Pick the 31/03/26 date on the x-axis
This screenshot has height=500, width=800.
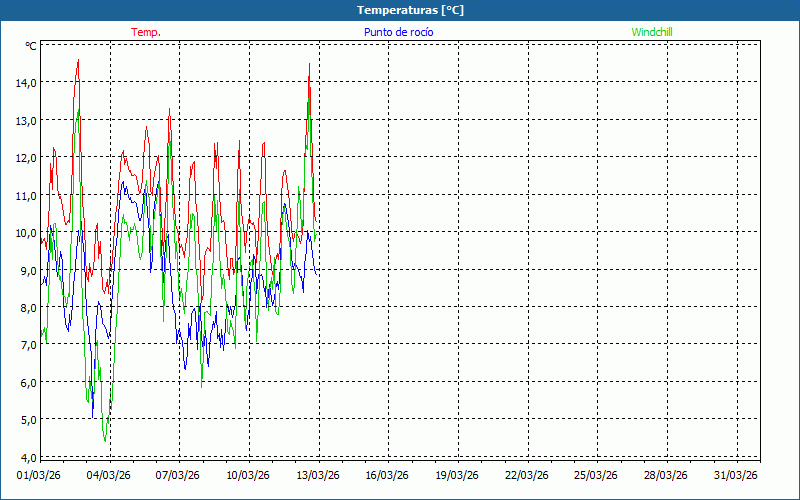[x=735, y=475]
